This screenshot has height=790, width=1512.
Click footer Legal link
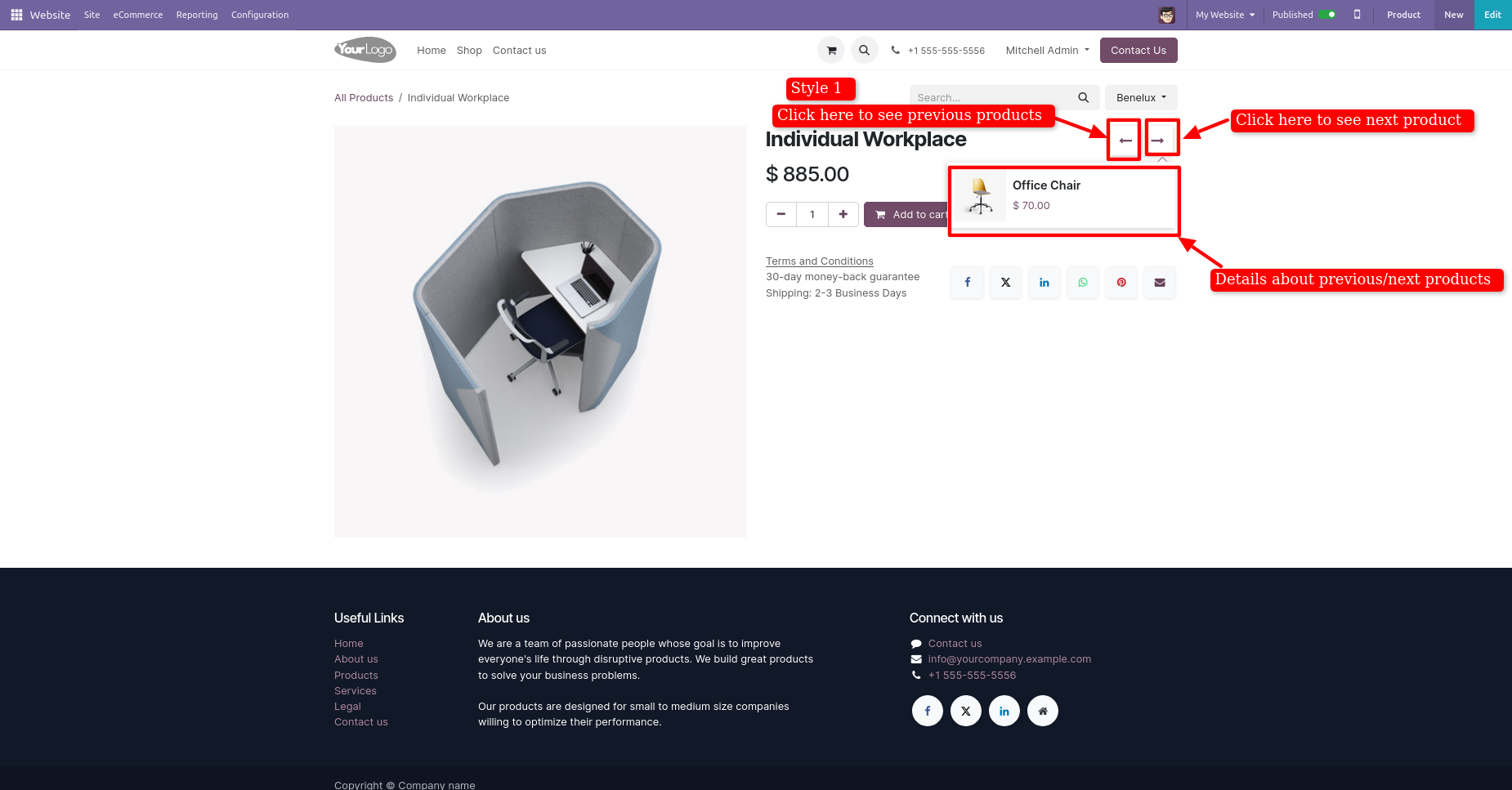point(347,707)
